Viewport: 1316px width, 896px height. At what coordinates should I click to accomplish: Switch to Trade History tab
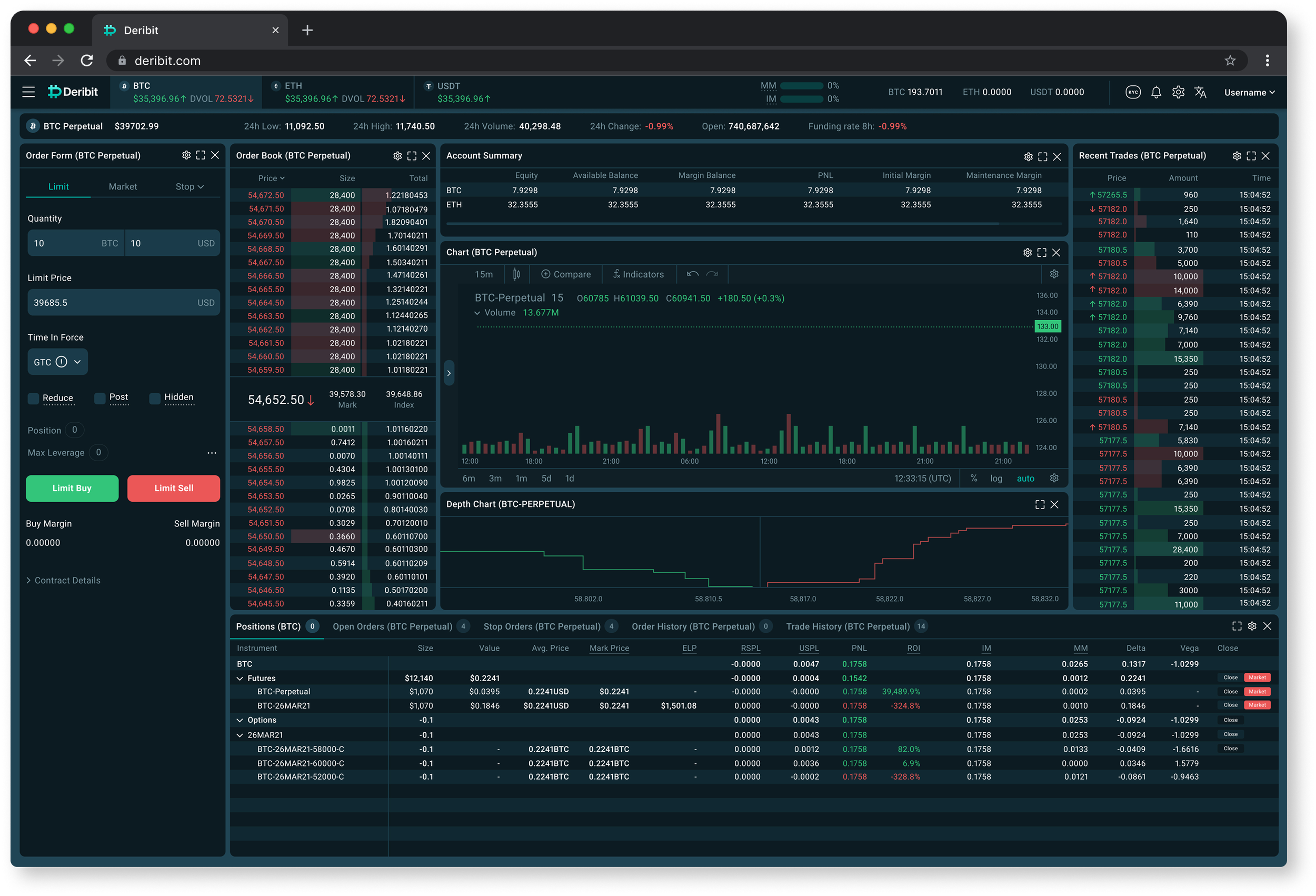point(857,626)
